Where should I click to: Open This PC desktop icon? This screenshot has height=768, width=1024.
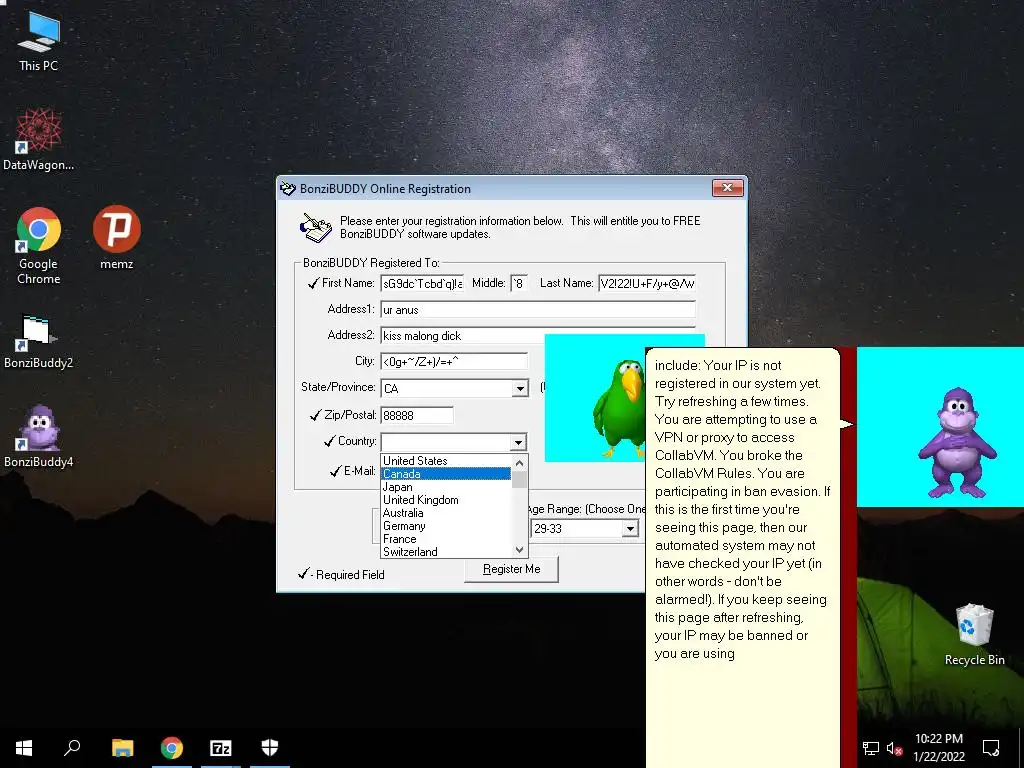39,41
